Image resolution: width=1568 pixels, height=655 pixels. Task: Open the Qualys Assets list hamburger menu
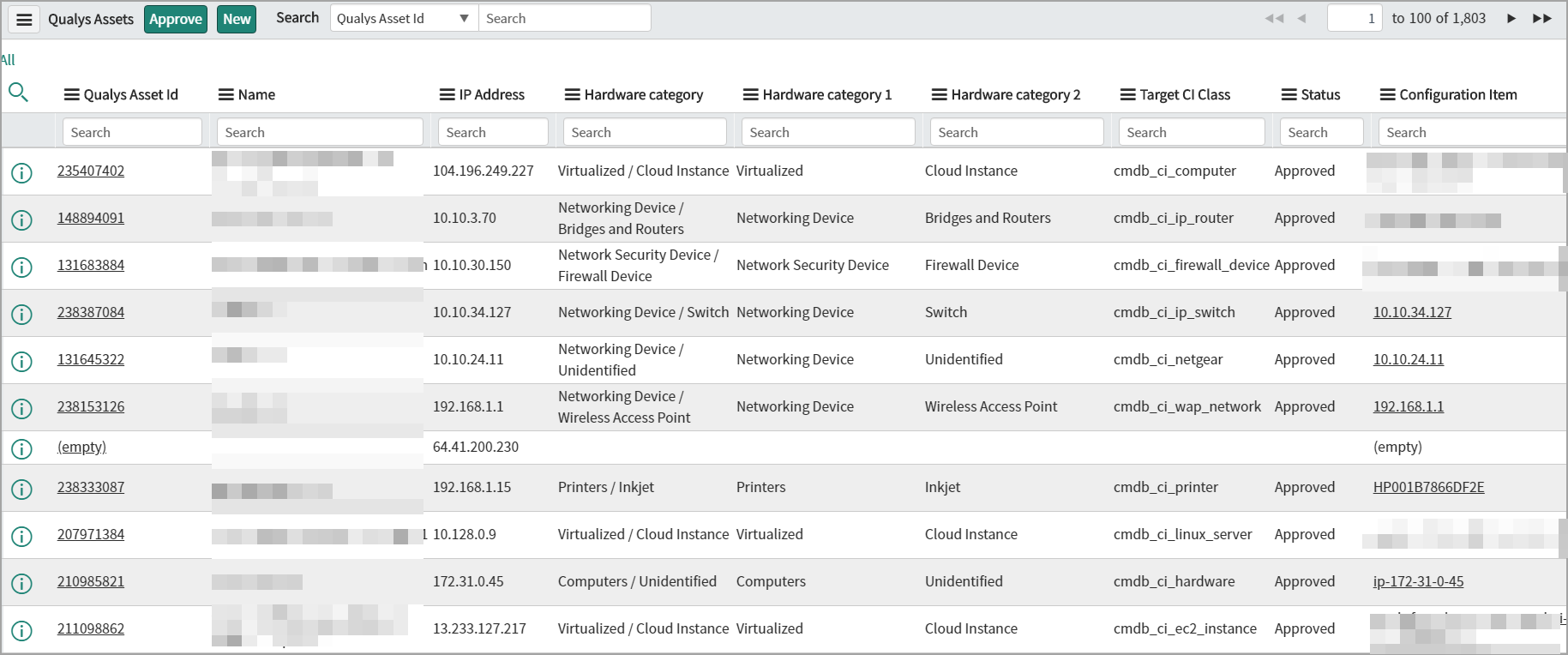[24, 19]
